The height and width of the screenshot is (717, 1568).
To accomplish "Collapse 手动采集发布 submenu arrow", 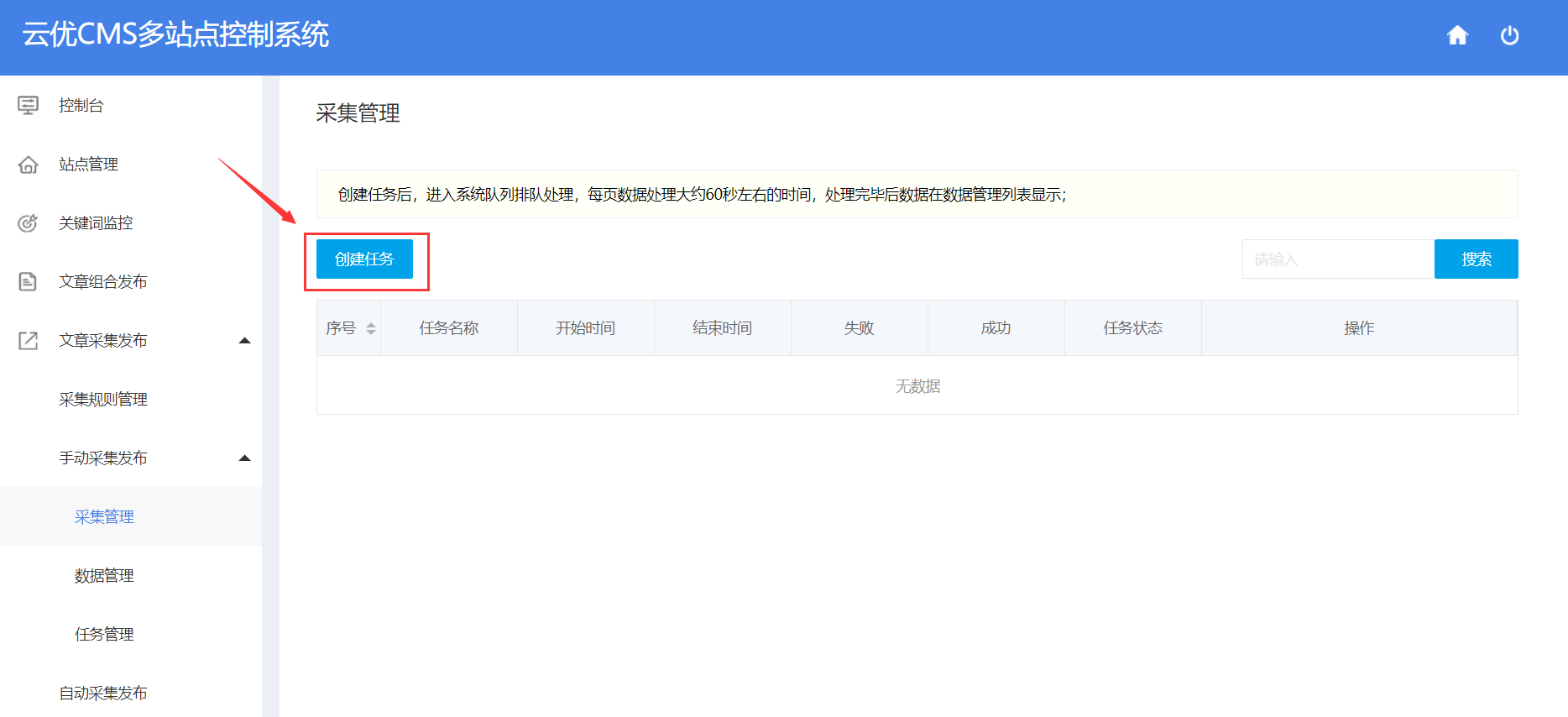I will pos(244,458).
